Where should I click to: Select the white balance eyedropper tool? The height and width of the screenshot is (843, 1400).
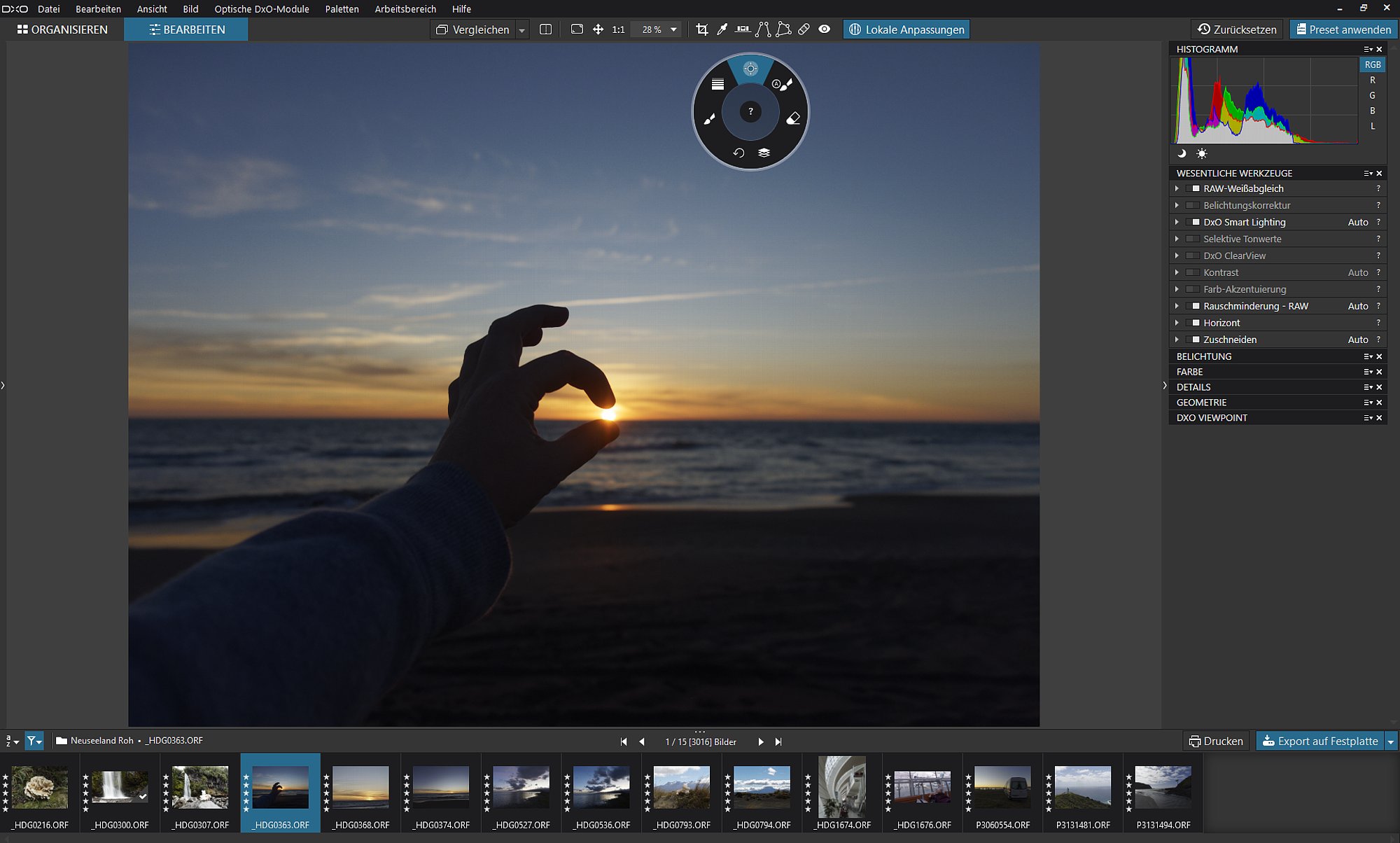click(722, 29)
